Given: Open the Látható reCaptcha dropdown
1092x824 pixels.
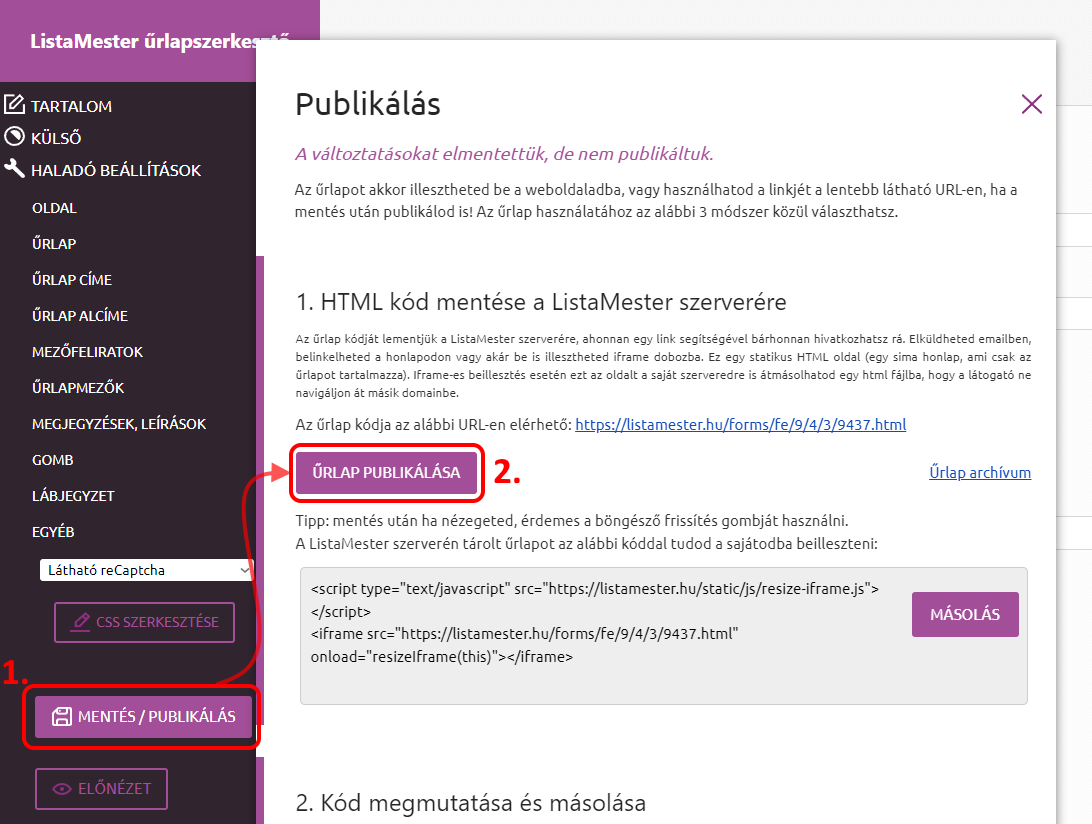Looking at the screenshot, I should [x=146, y=570].
